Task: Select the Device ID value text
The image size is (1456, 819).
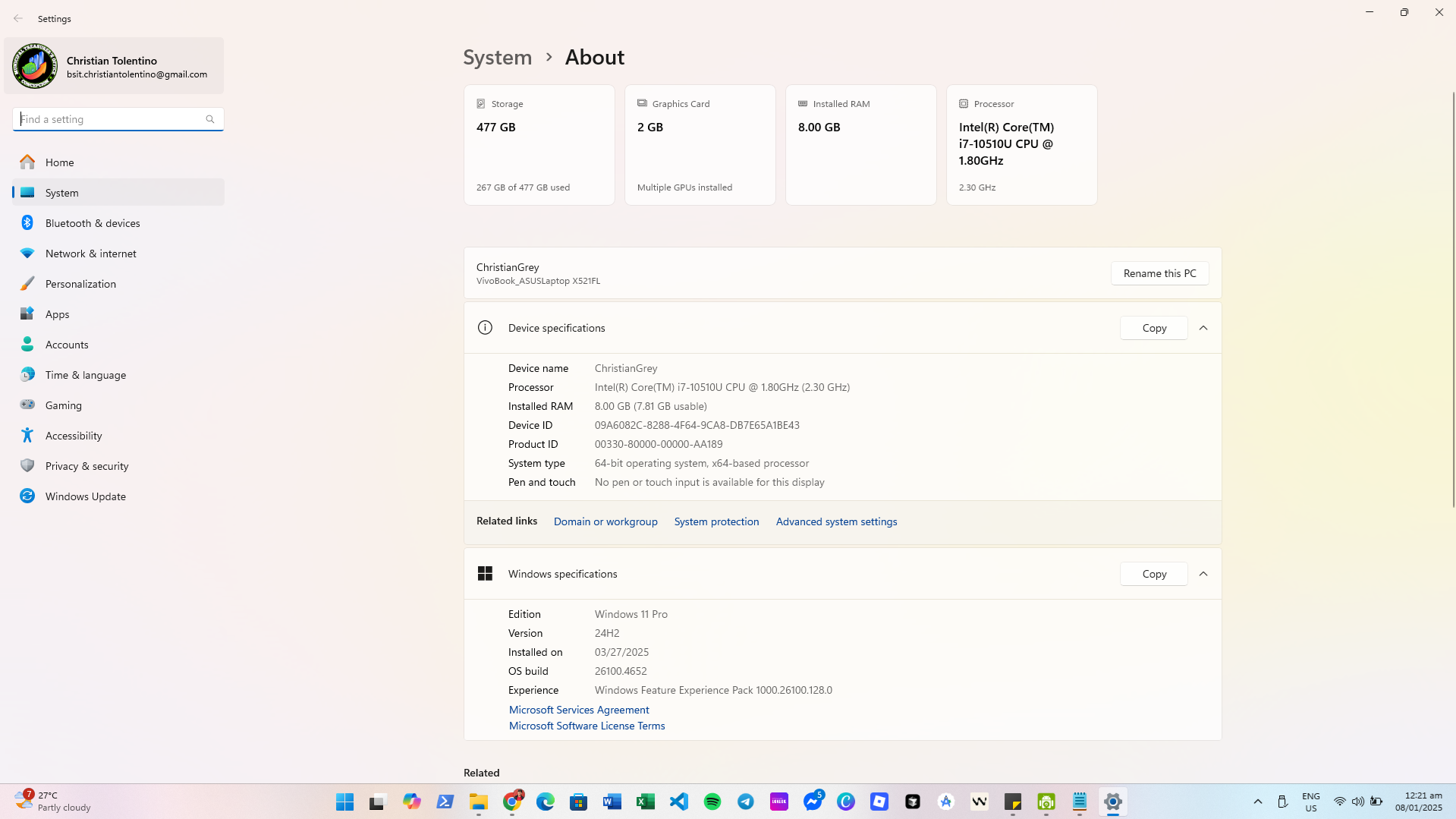Action: (697, 425)
